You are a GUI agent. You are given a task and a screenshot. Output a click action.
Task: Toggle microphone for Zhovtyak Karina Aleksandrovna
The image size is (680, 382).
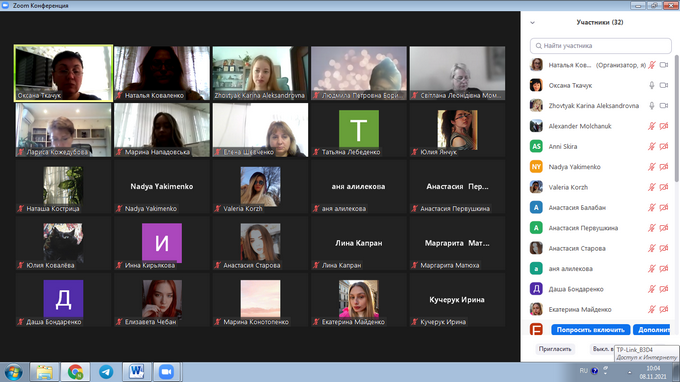pyautogui.click(x=651, y=106)
